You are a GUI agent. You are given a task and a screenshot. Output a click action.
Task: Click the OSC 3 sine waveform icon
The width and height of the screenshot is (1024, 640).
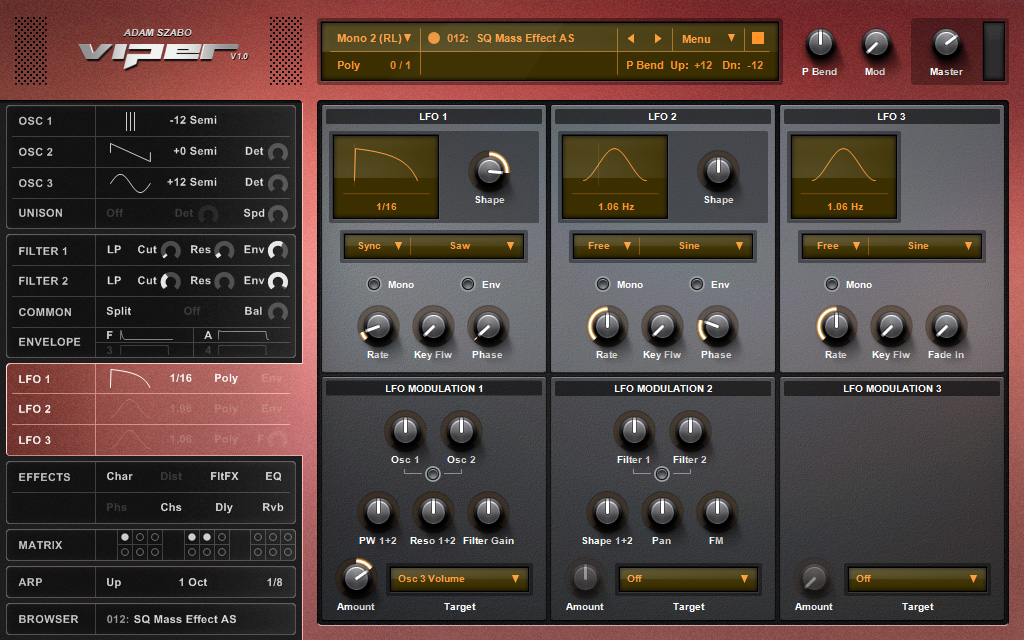pos(130,182)
